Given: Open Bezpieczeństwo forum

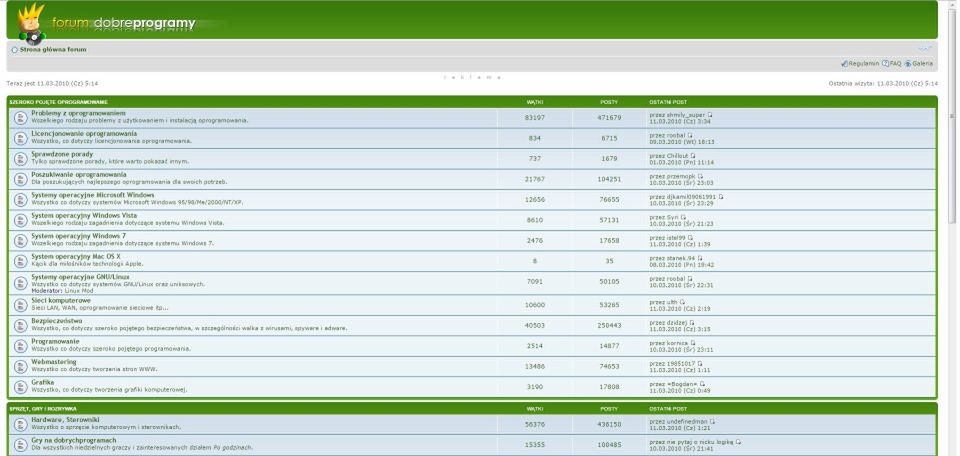Looking at the screenshot, I should (57, 321).
